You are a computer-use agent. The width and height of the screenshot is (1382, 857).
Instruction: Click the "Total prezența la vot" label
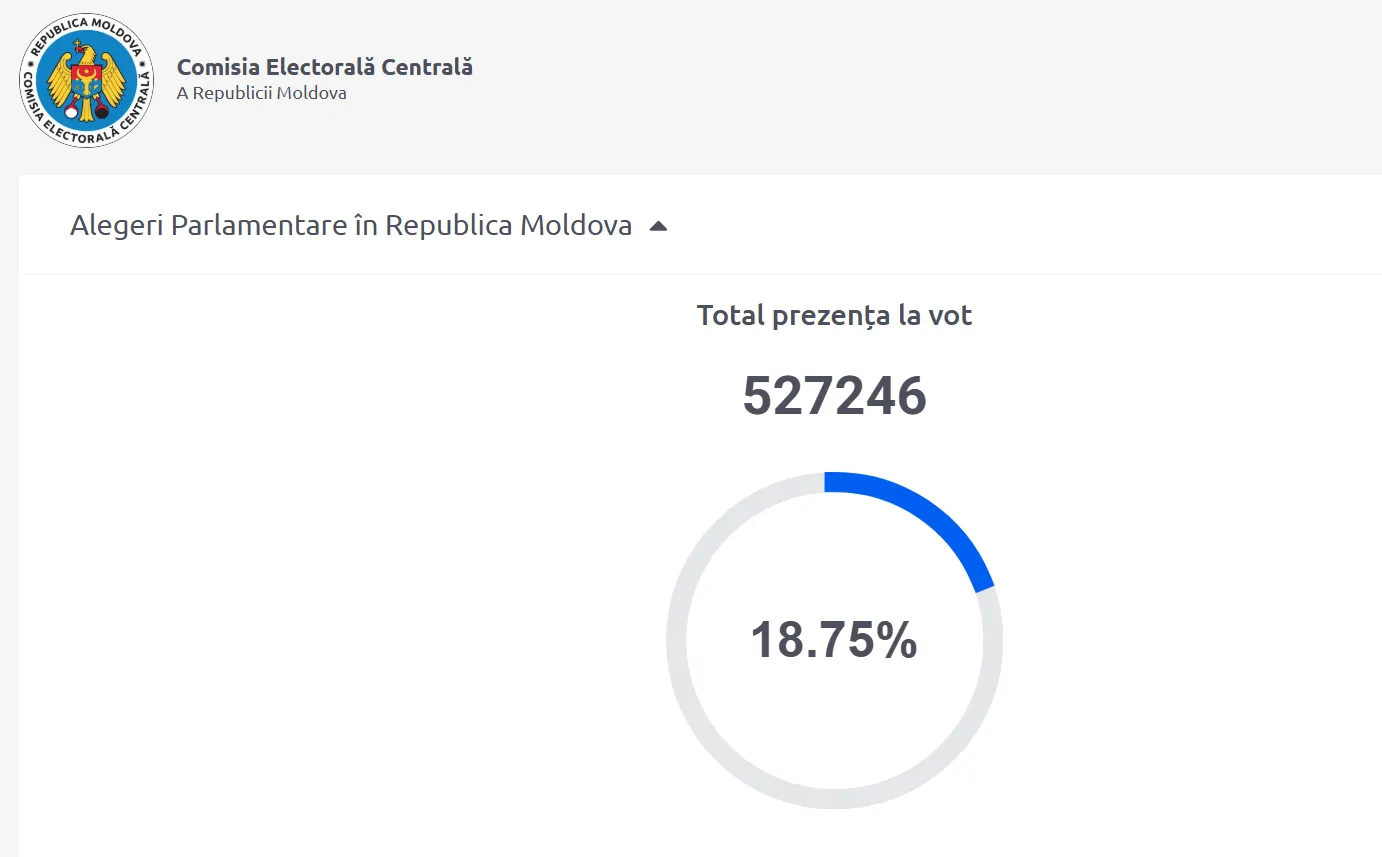click(x=834, y=316)
